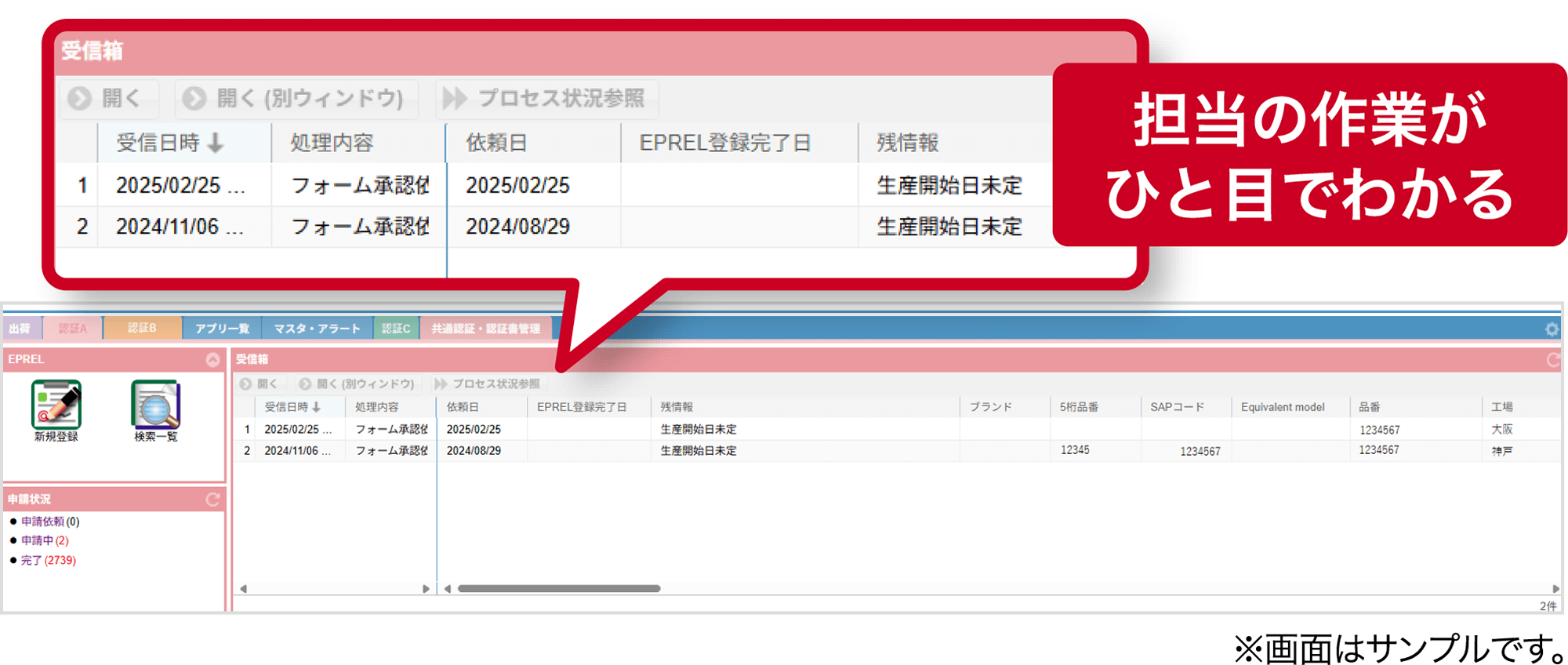The height and width of the screenshot is (665, 1568).
Task: Click right arrow at far end of scrollbar
Action: tap(1555, 589)
